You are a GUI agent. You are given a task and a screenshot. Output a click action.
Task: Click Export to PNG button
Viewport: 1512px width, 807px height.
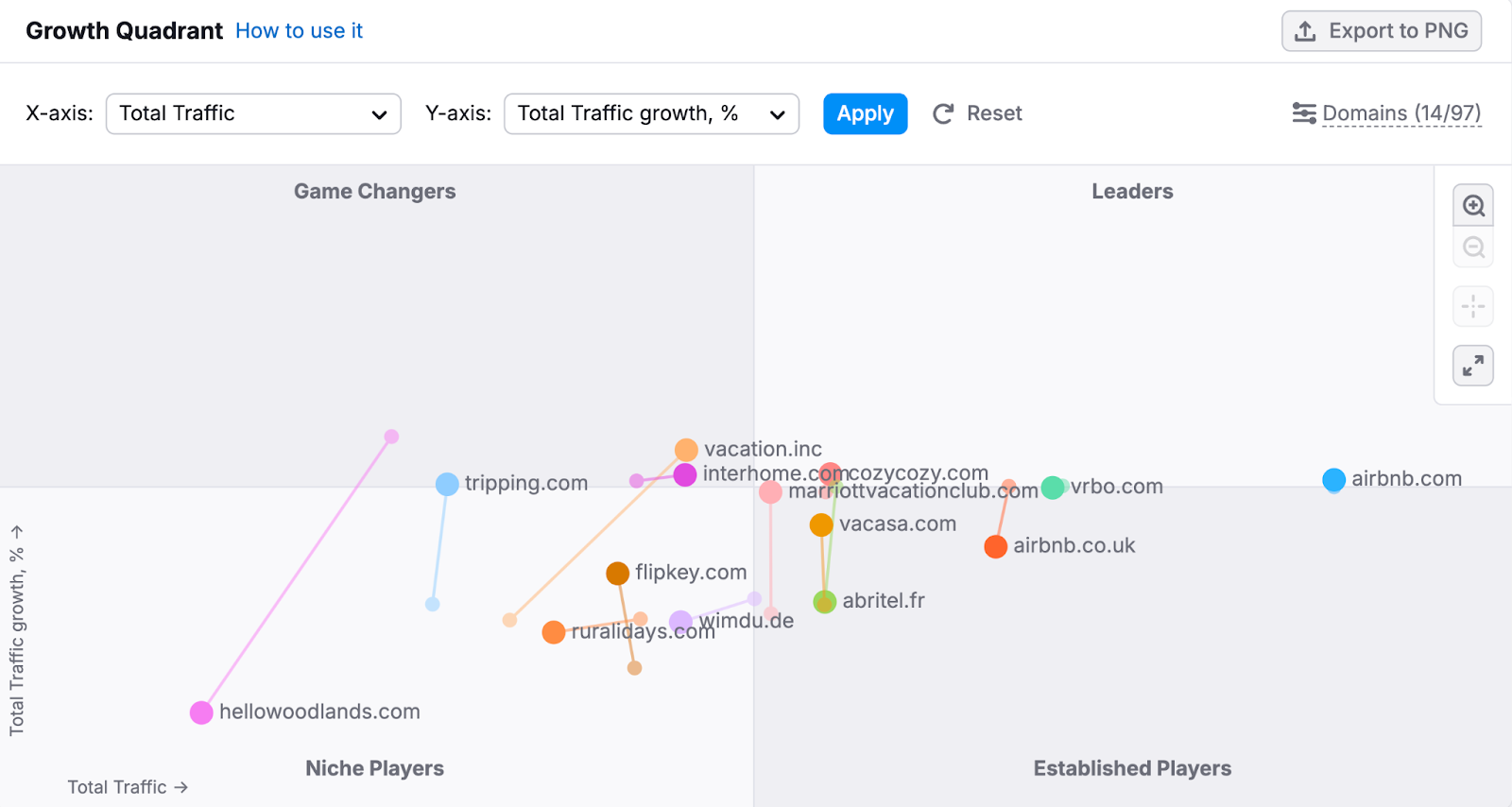[x=1382, y=31]
